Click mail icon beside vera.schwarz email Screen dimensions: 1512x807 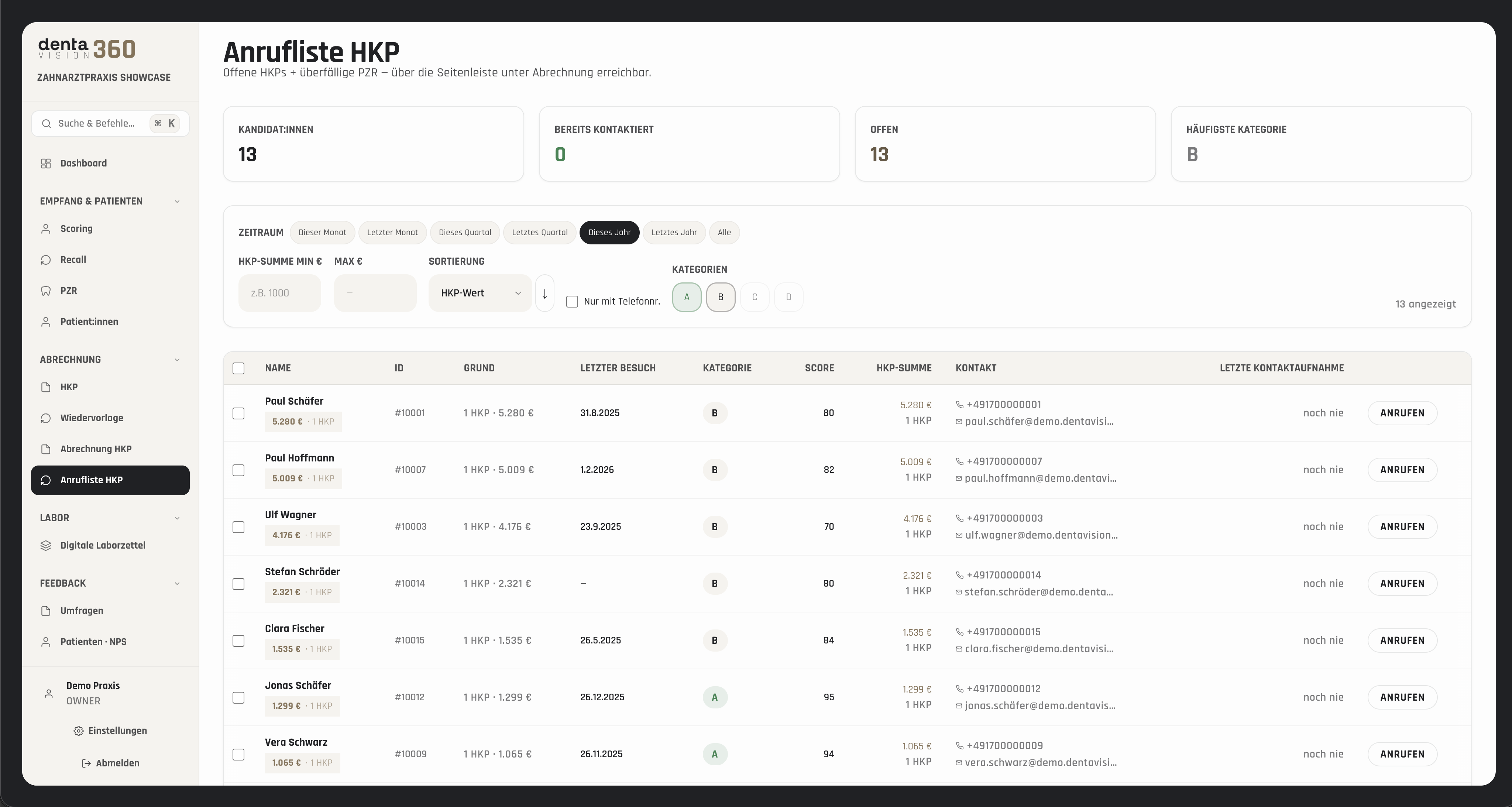[959, 763]
